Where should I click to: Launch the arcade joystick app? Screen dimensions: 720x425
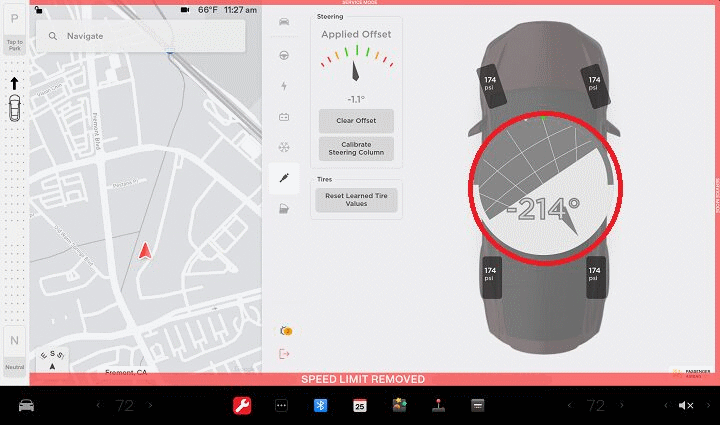(438, 405)
